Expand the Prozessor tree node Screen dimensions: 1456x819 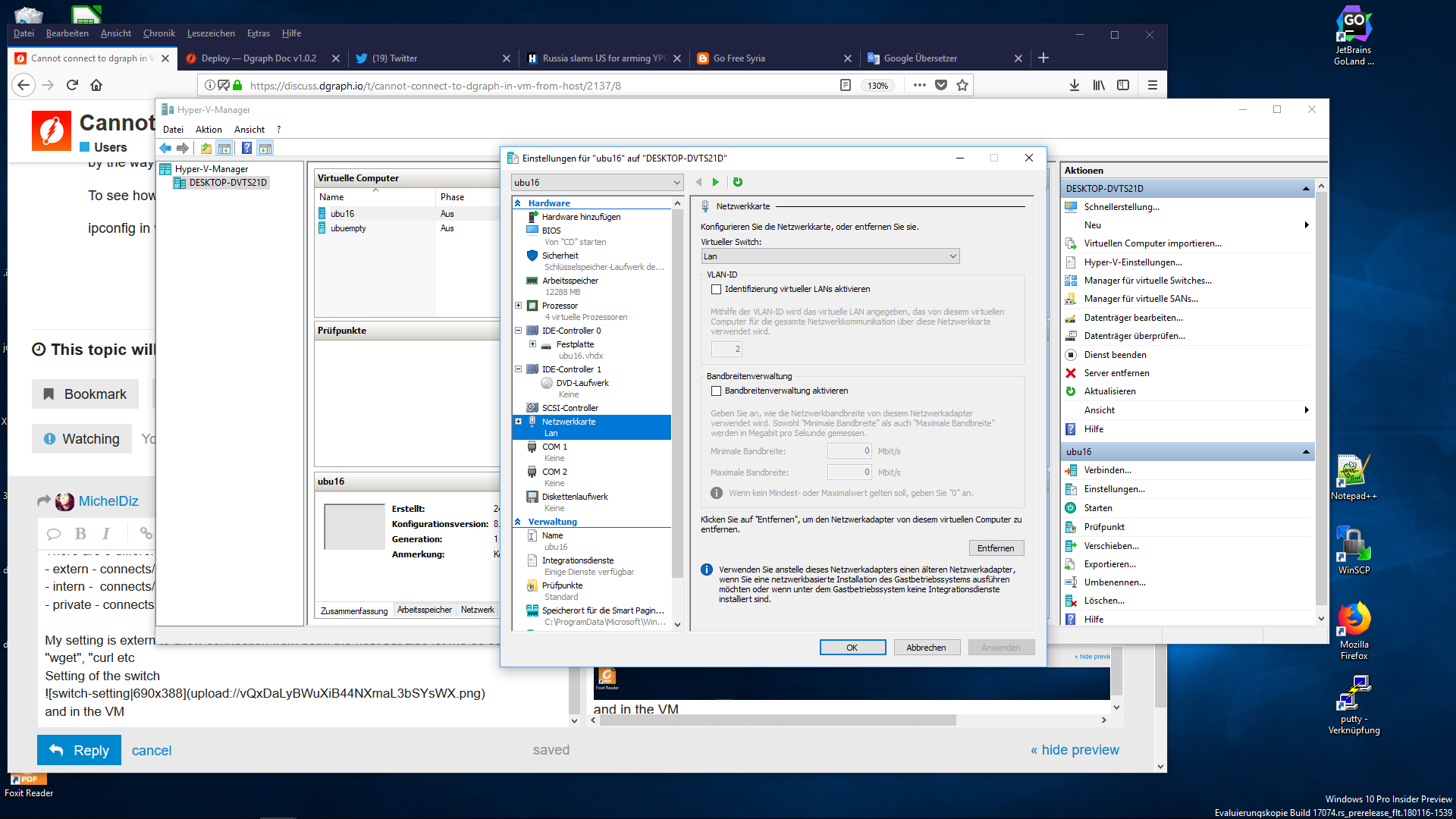click(519, 306)
